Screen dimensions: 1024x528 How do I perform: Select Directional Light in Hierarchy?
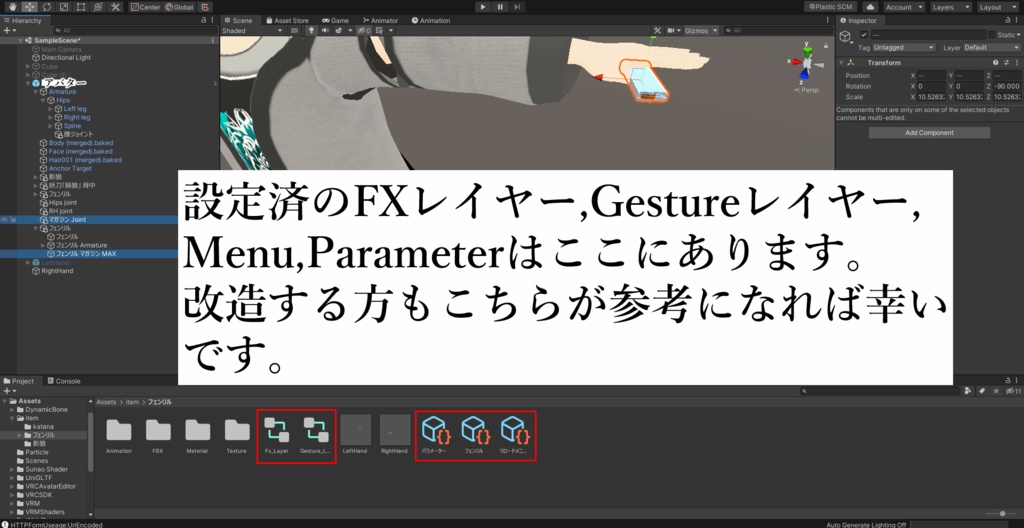pos(66,58)
